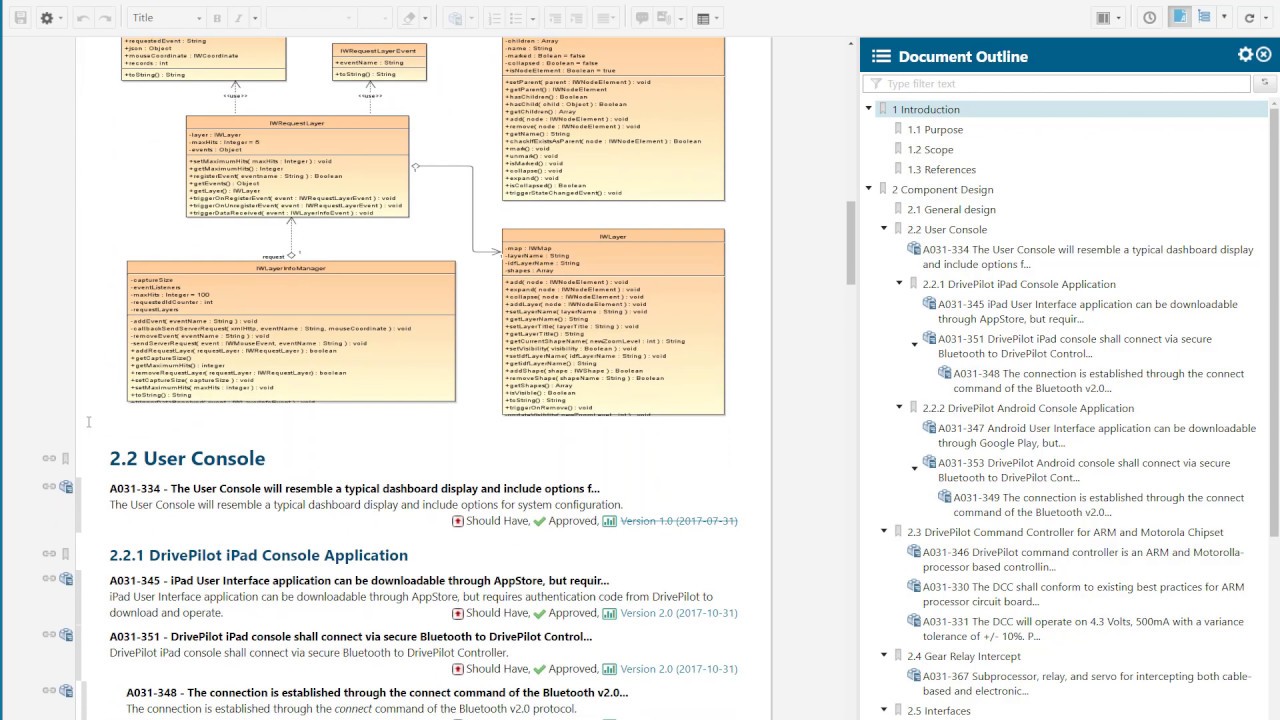
Task: Toggle the document view mode button
Action: 1179,18
